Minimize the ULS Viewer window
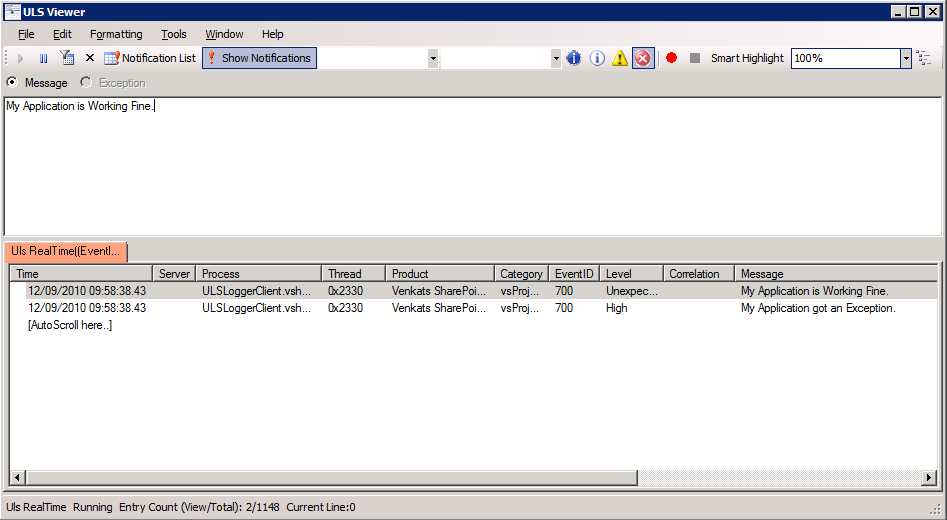Image resolution: width=947 pixels, height=520 pixels. [899, 11]
